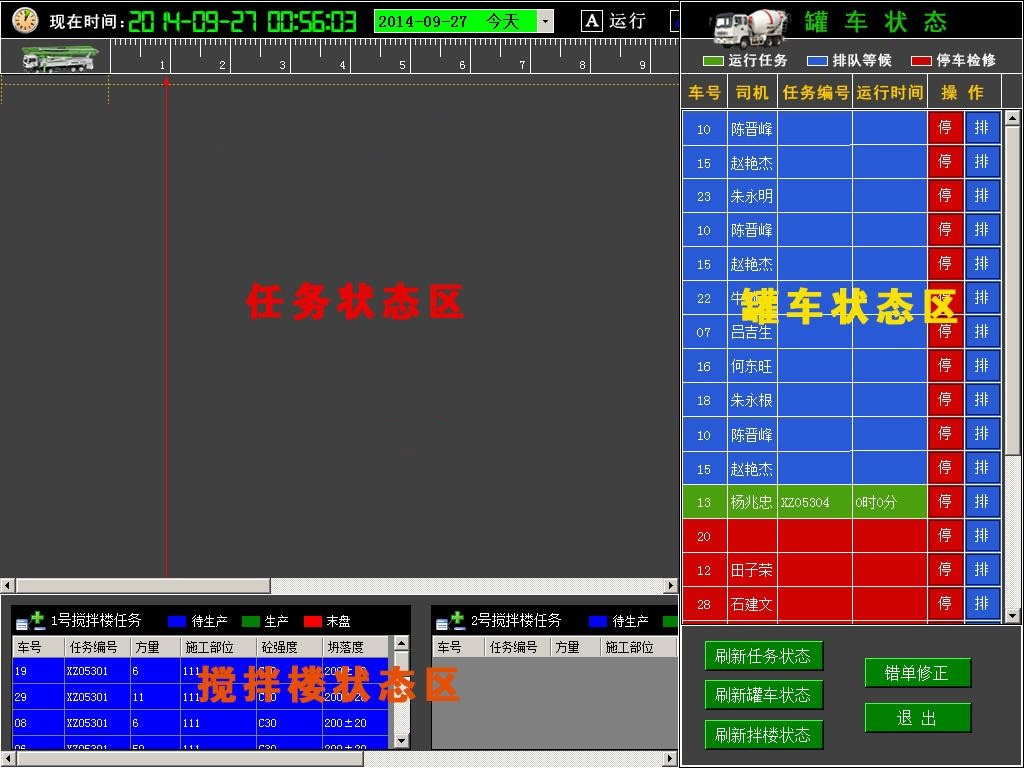Click the 运行时间 column header
Image resolution: width=1024 pixels, height=768 pixels.
coord(889,93)
